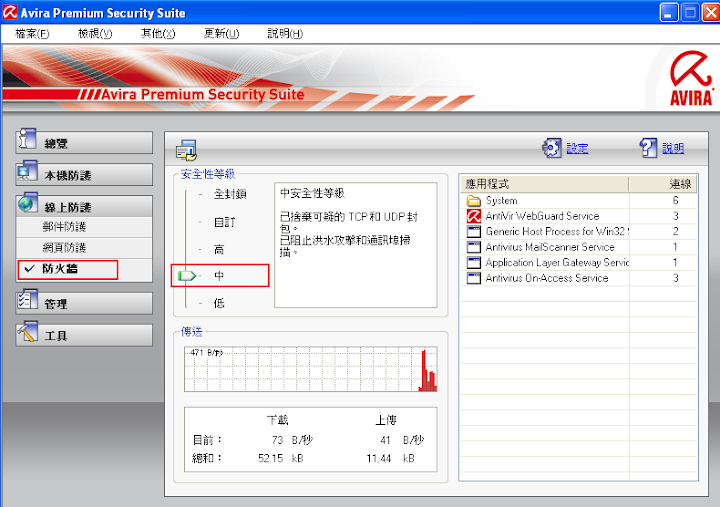
Task: Click the 說明 help link
Action: click(x=673, y=148)
